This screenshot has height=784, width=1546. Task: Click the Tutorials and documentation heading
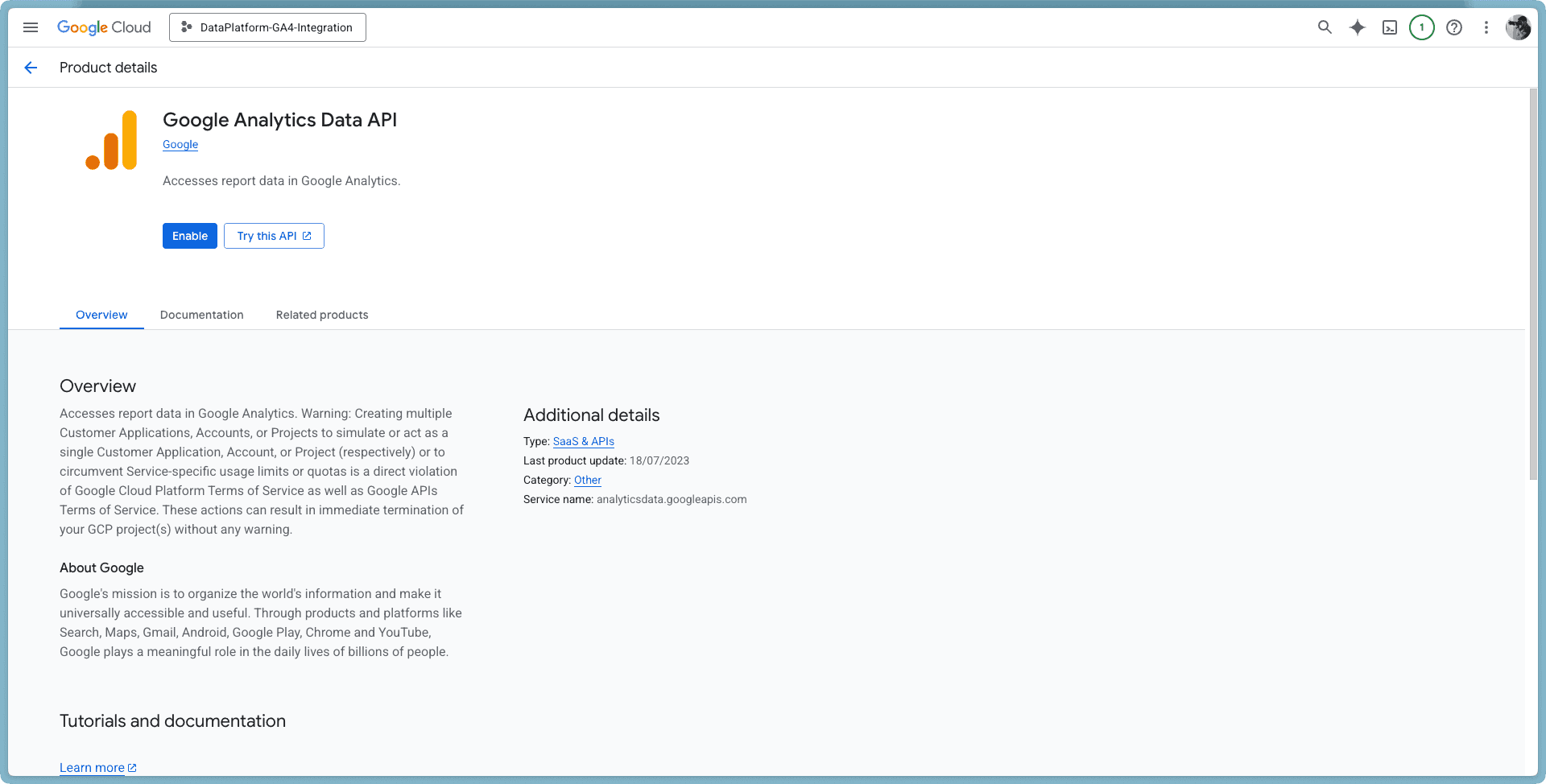pyautogui.click(x=172, y=721)
